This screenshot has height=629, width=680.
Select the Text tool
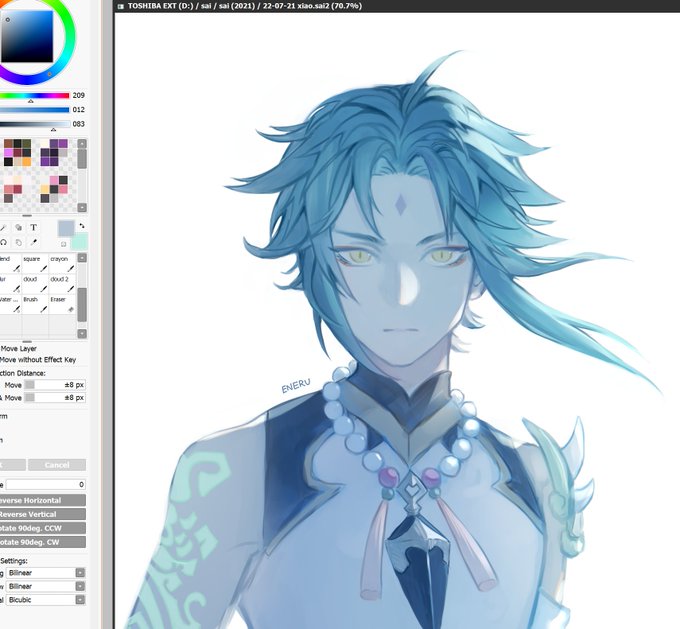coord(33,227)
